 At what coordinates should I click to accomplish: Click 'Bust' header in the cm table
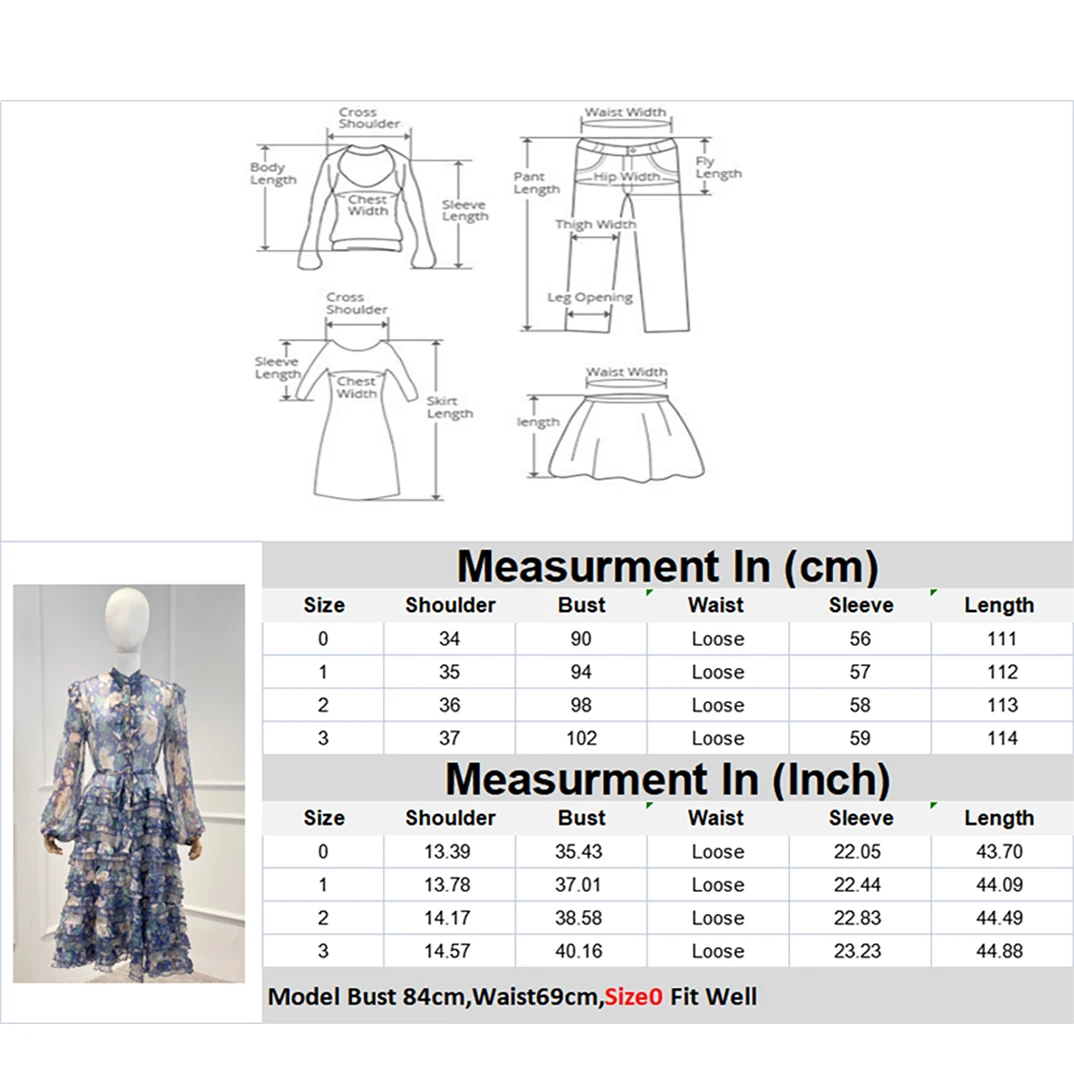tap(582, 605)
